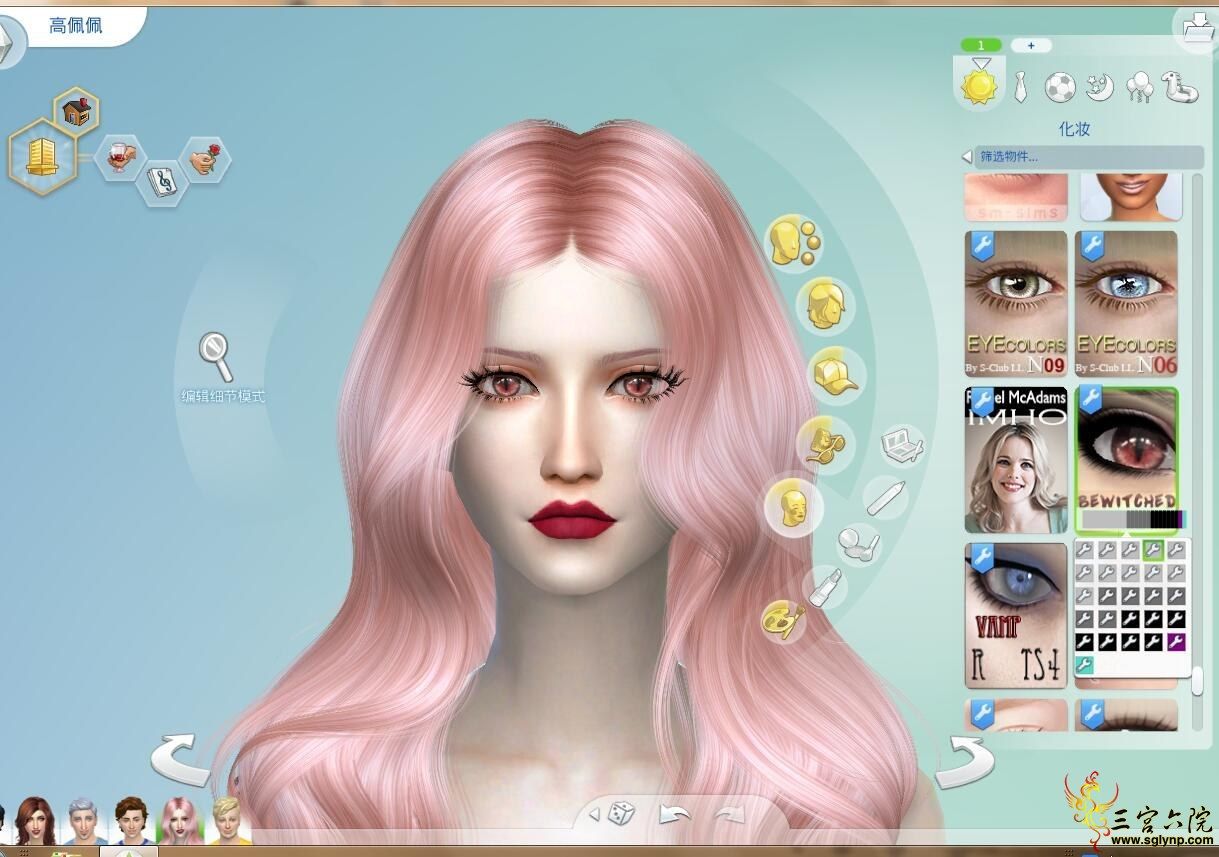Pick the purple color swatch
The width and height of the screenshot is (1219, 857).
1176,642
